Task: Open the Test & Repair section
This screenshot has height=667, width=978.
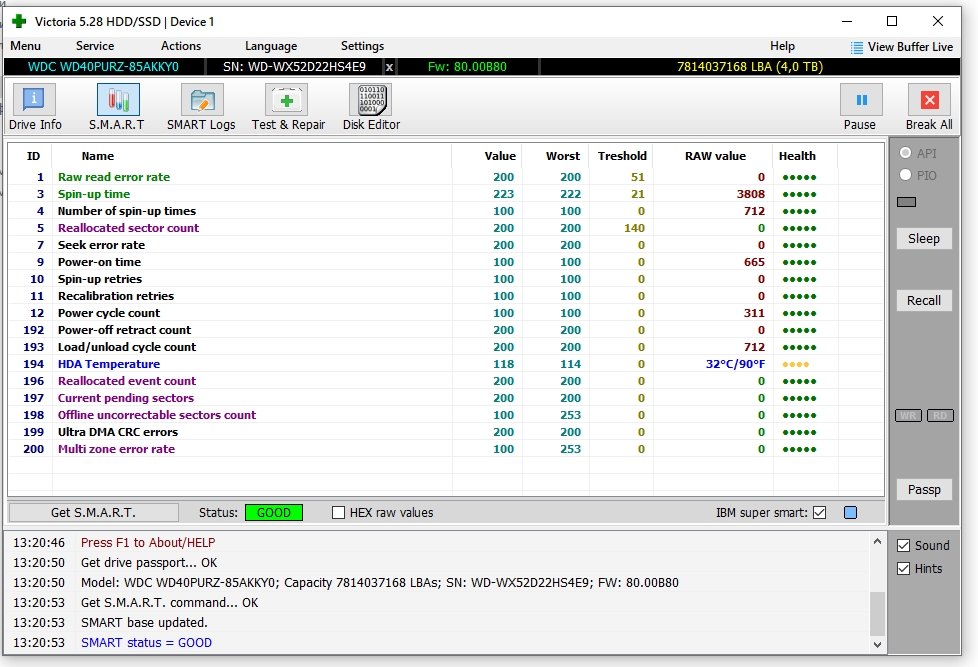Action: point(288,107)
